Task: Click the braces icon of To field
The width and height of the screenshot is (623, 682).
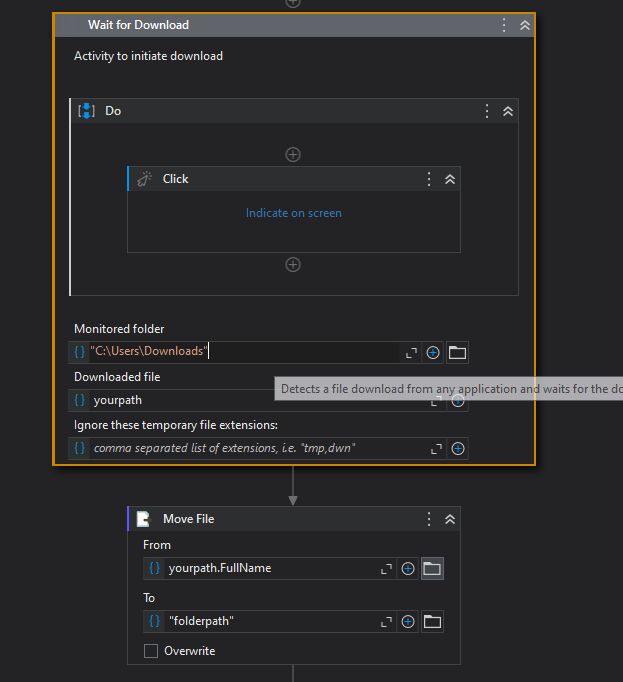Action: (154, 621)
